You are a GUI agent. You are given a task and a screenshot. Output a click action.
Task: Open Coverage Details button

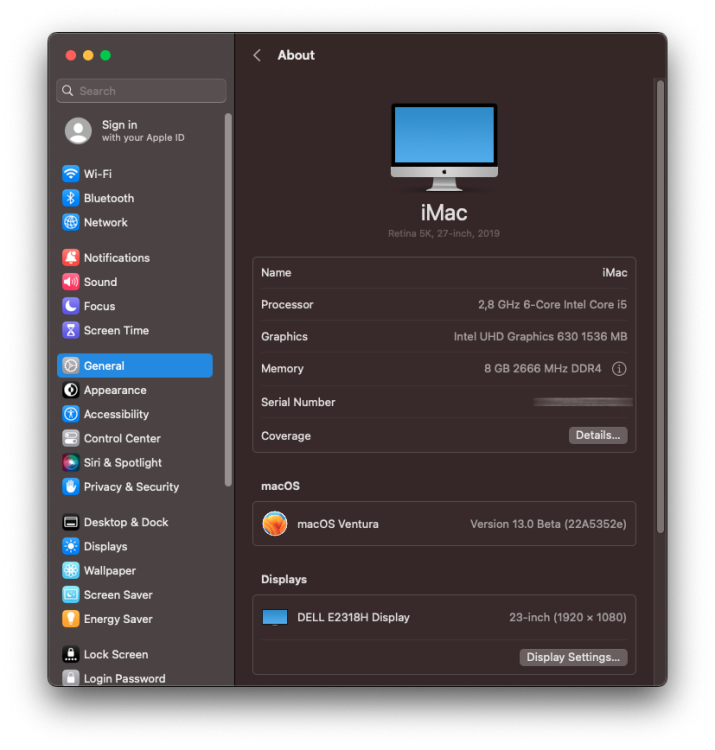click(x=598, y=435)
